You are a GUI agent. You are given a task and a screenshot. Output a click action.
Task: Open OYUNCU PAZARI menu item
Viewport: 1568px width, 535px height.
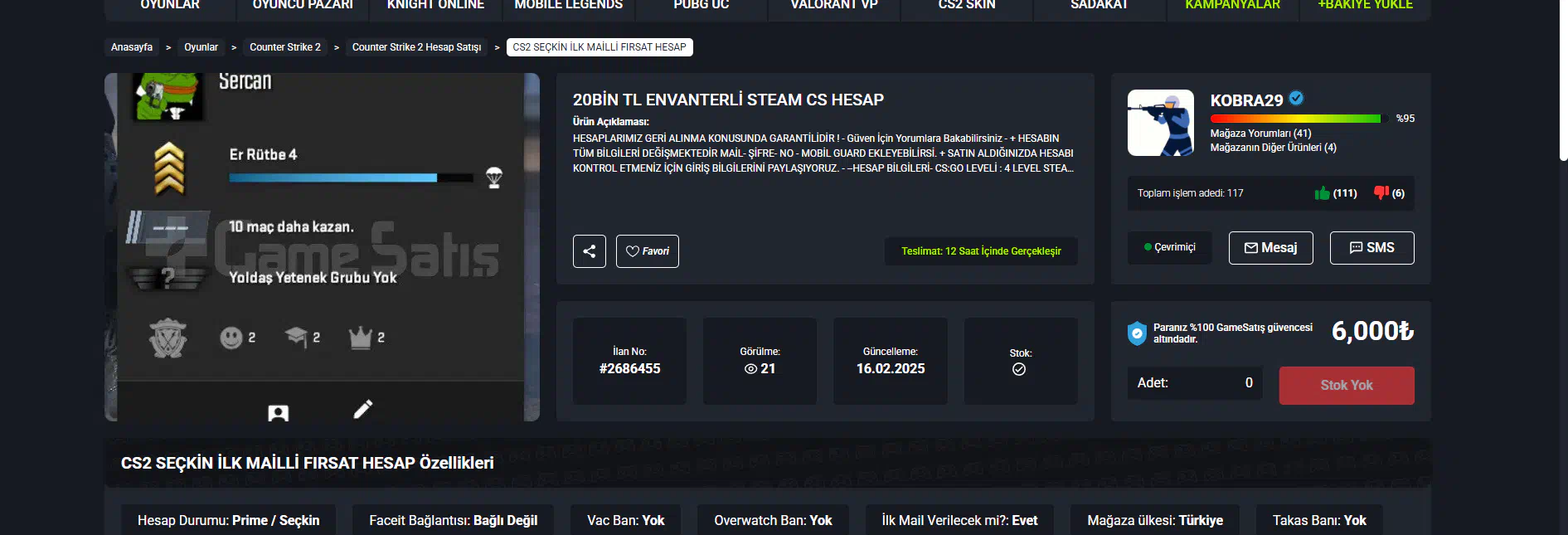(303, 6)
